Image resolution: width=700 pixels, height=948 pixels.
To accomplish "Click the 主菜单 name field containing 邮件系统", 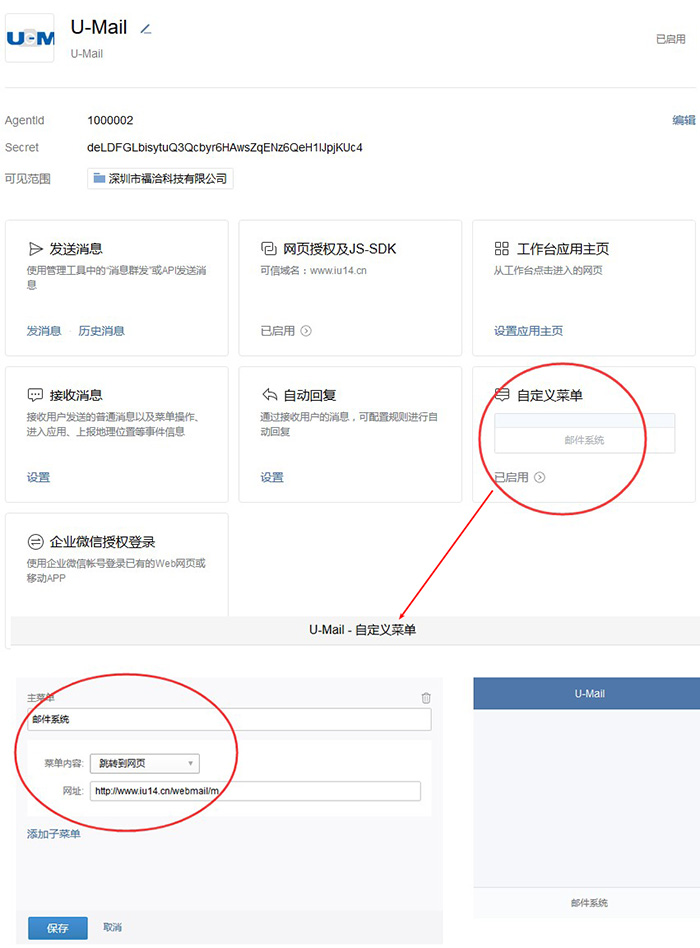I will click(x=230, y=719).
